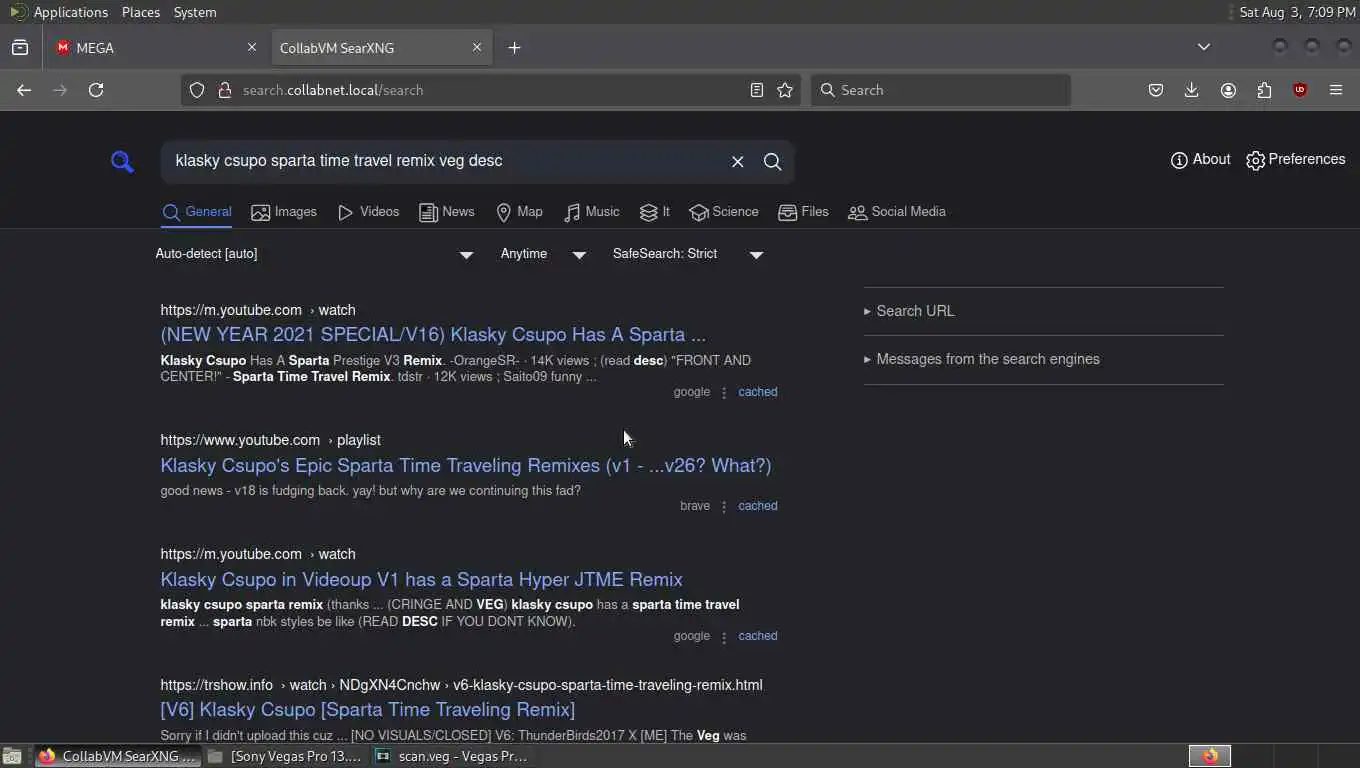Switch to the Social Media category tab
This screenshot has height=768, width=1360.
pyautogui.click(x=897, y=212)
